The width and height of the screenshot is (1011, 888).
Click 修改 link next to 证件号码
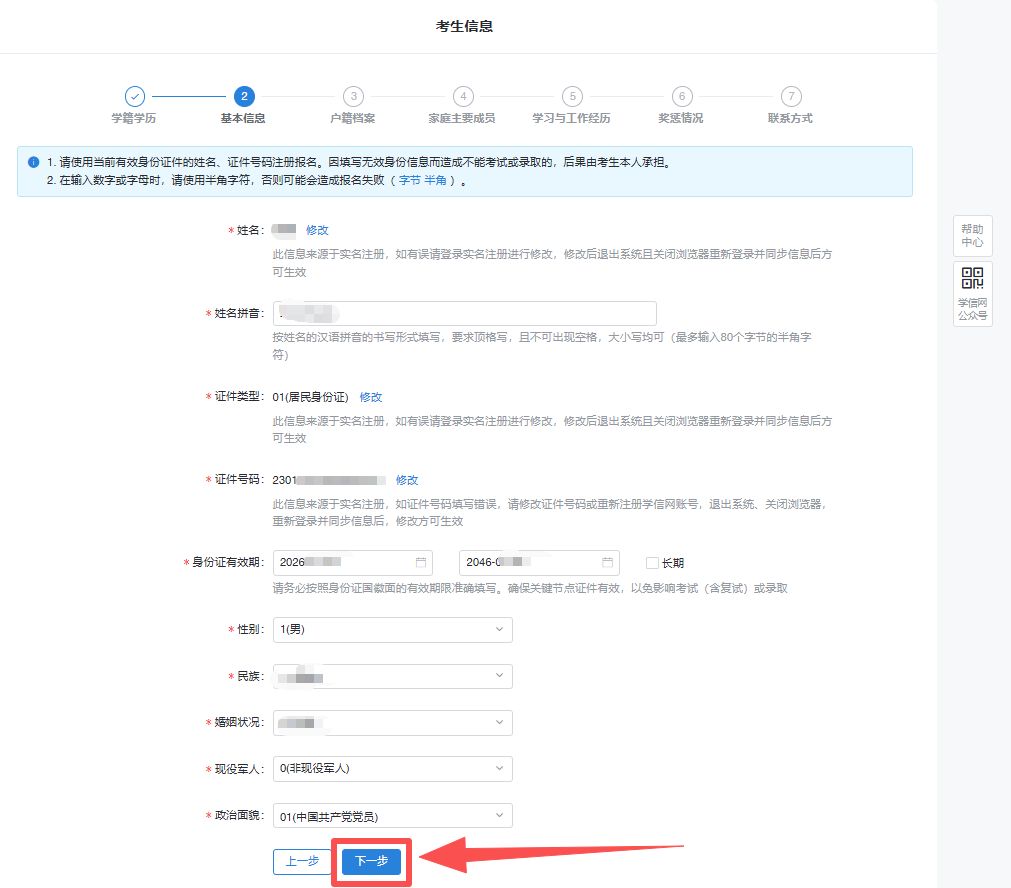click(x=407, y=480)
